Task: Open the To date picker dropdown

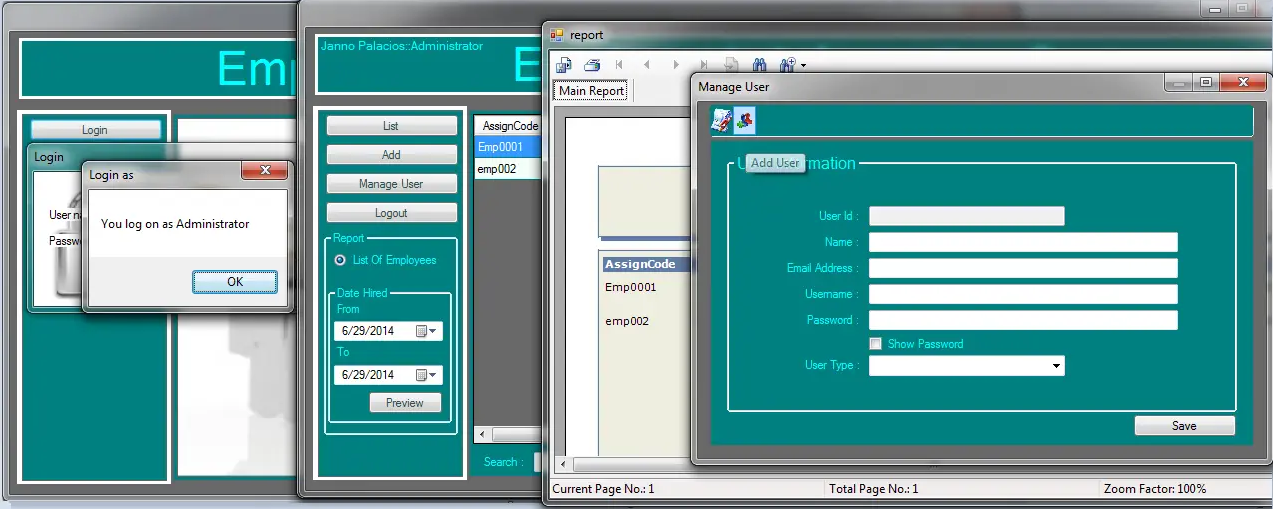Action: click(x=434, y=375)
